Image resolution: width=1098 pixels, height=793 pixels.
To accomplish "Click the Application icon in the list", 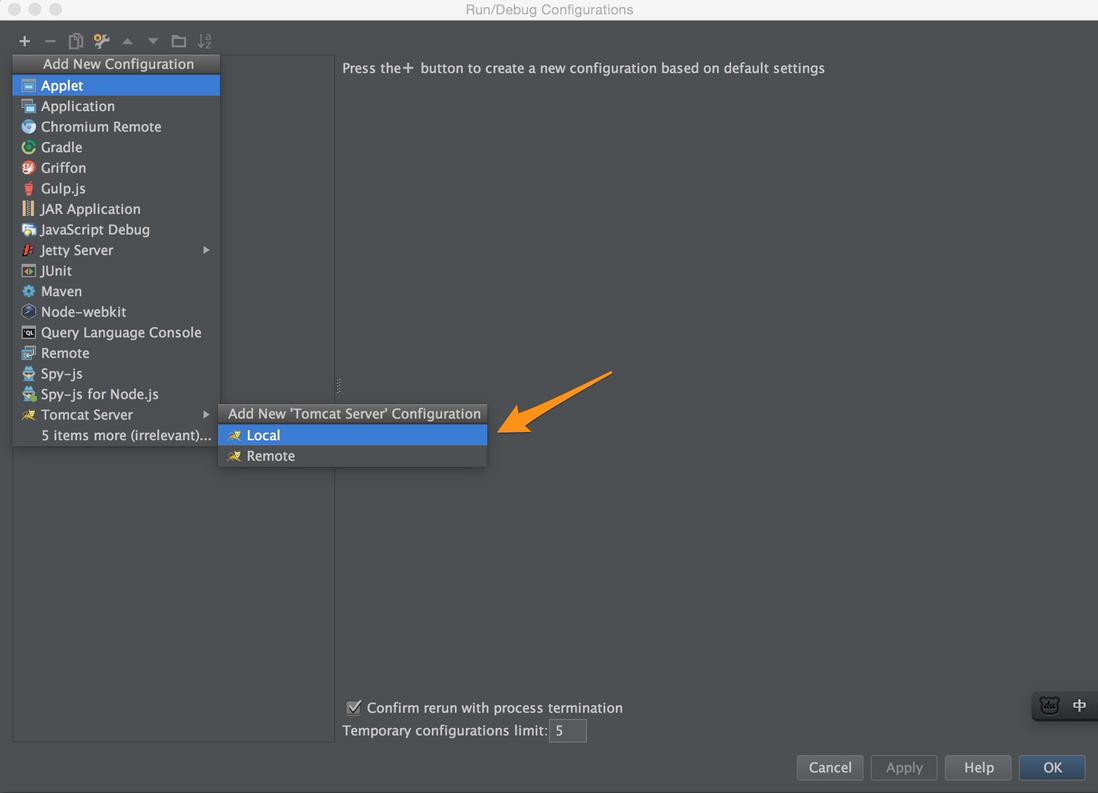I will 29,106.
